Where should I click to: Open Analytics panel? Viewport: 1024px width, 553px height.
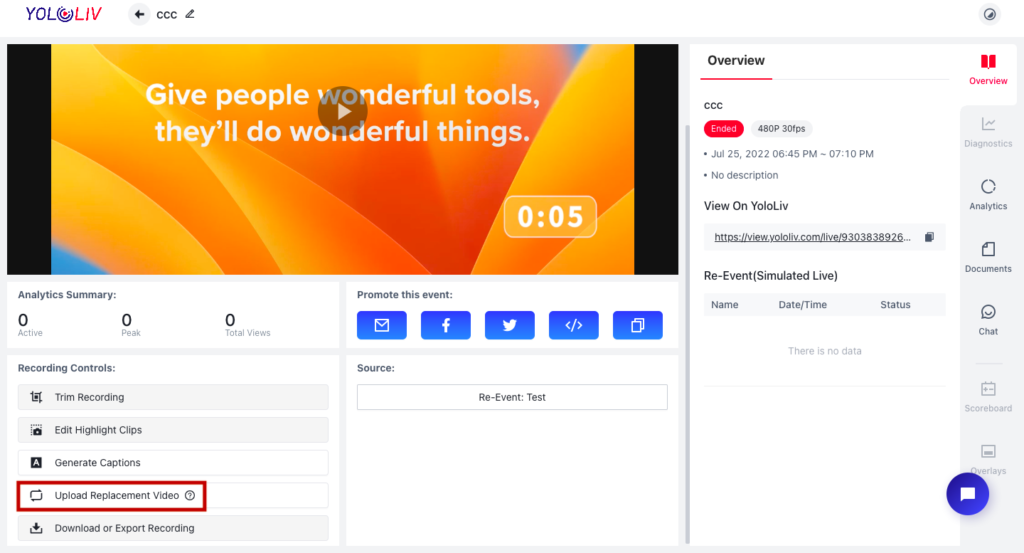988,195
